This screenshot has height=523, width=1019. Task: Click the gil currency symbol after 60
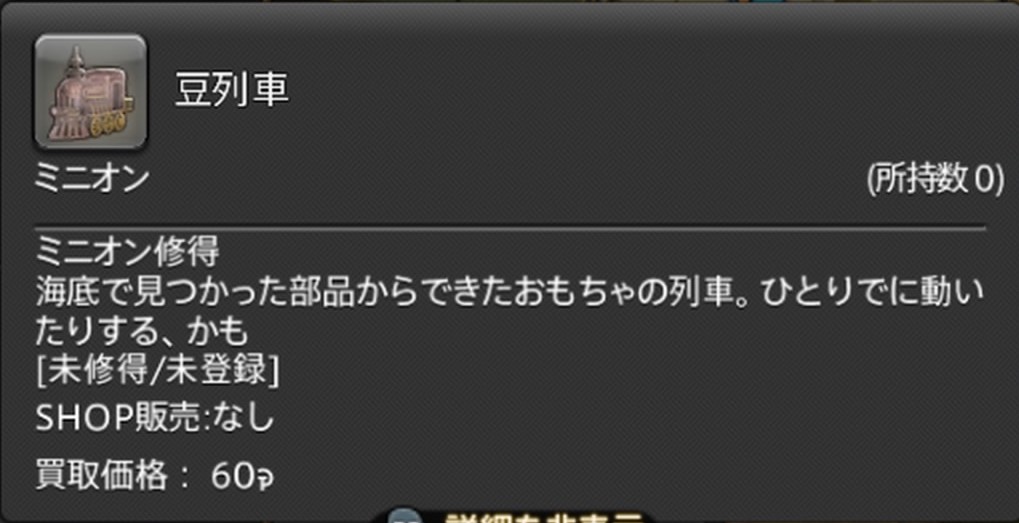(263, 479)
